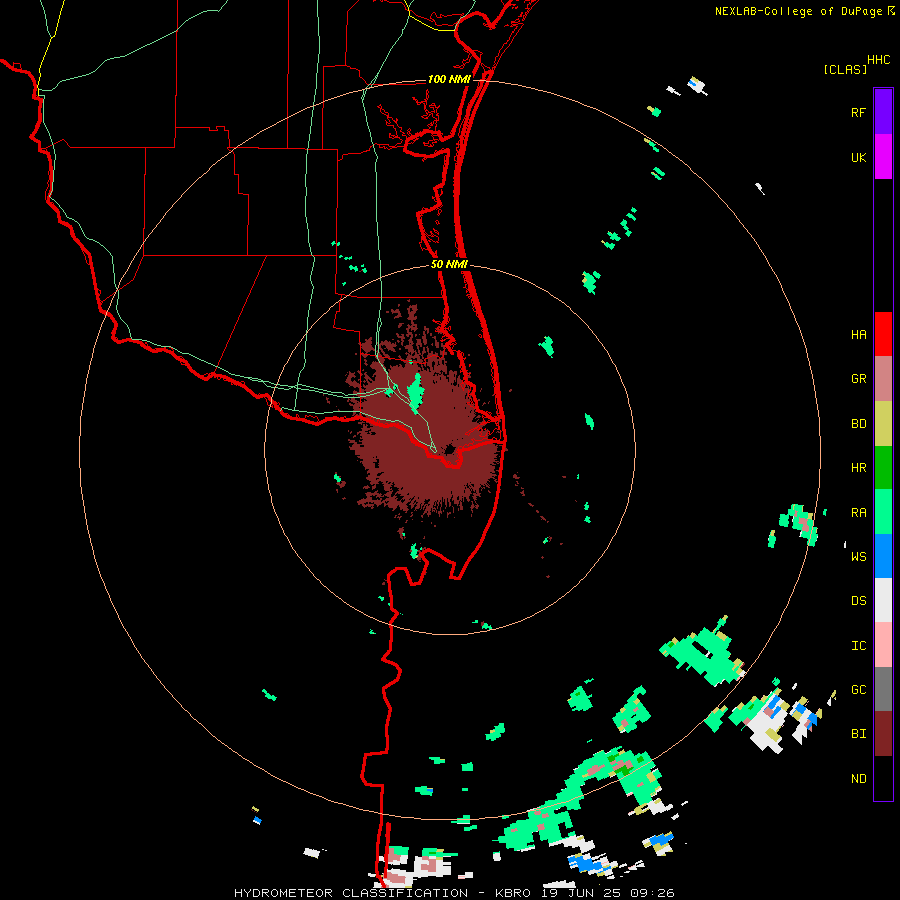Click the HYDROMETEOR CLASSIFICATION title text
The width and height of the screenshot is (900, 900).
[351, 893]
